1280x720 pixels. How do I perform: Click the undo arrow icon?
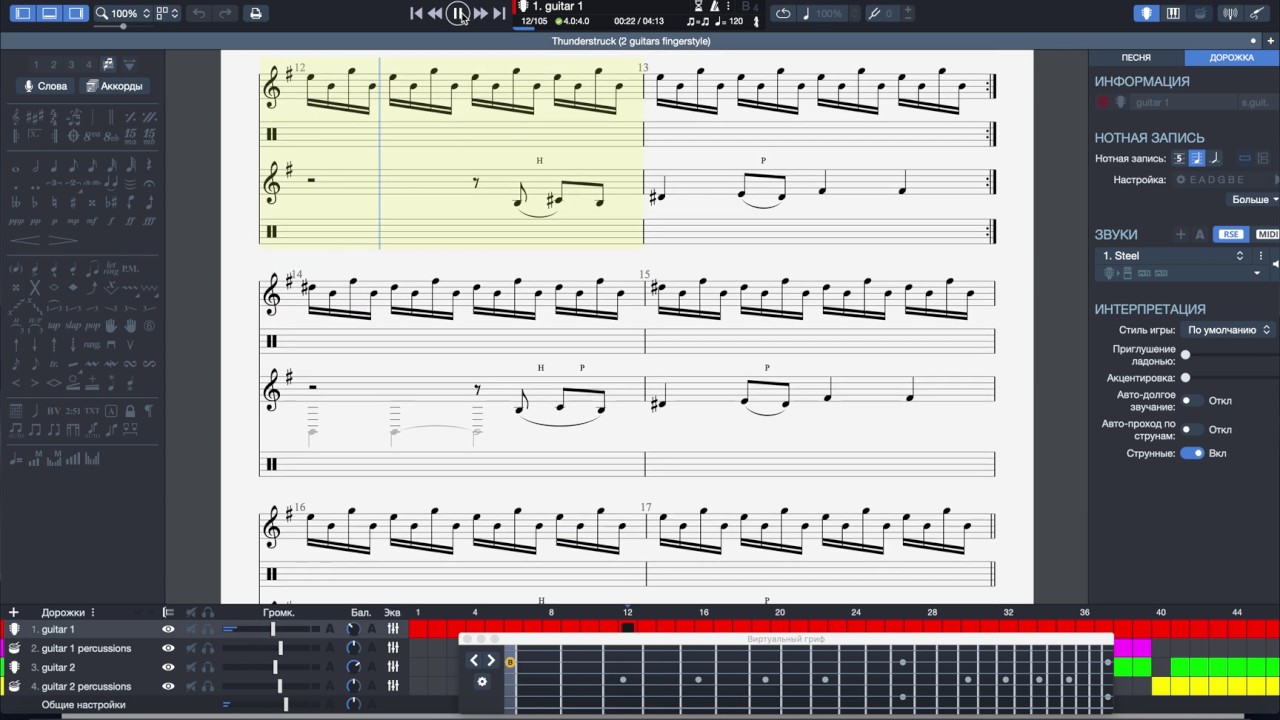point(199,13)
